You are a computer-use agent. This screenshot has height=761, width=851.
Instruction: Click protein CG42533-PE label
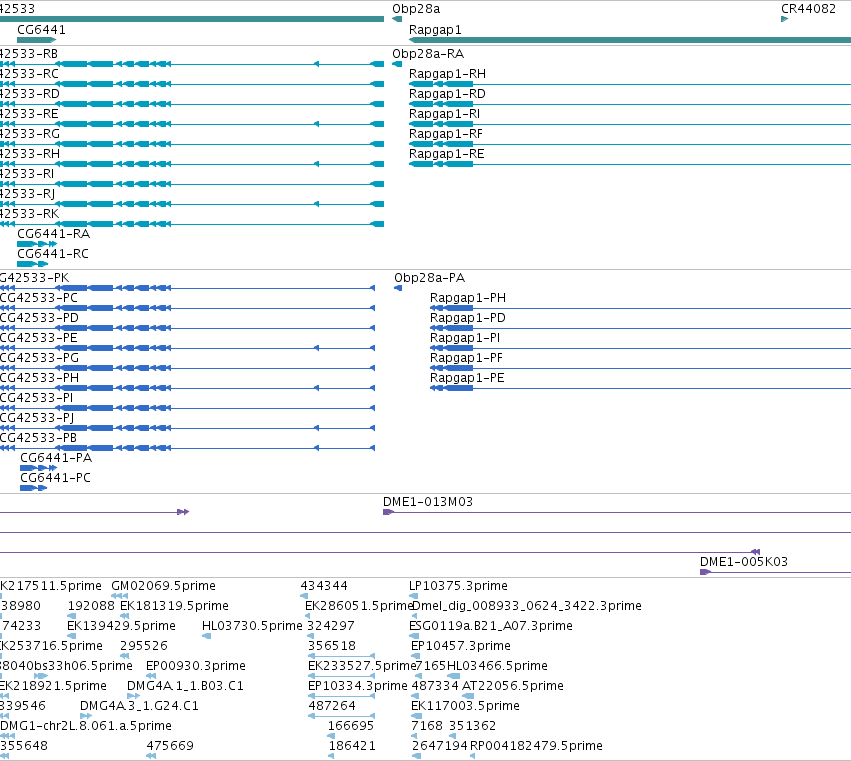39,338
